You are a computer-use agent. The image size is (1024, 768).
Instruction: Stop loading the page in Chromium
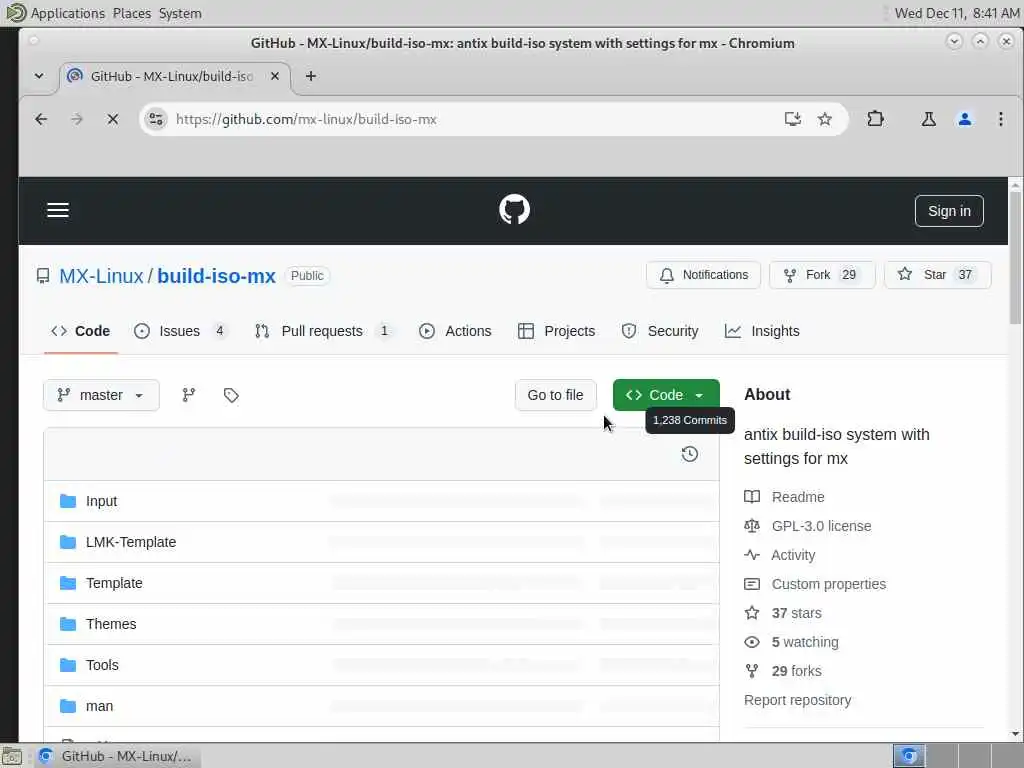coord(112,119)
